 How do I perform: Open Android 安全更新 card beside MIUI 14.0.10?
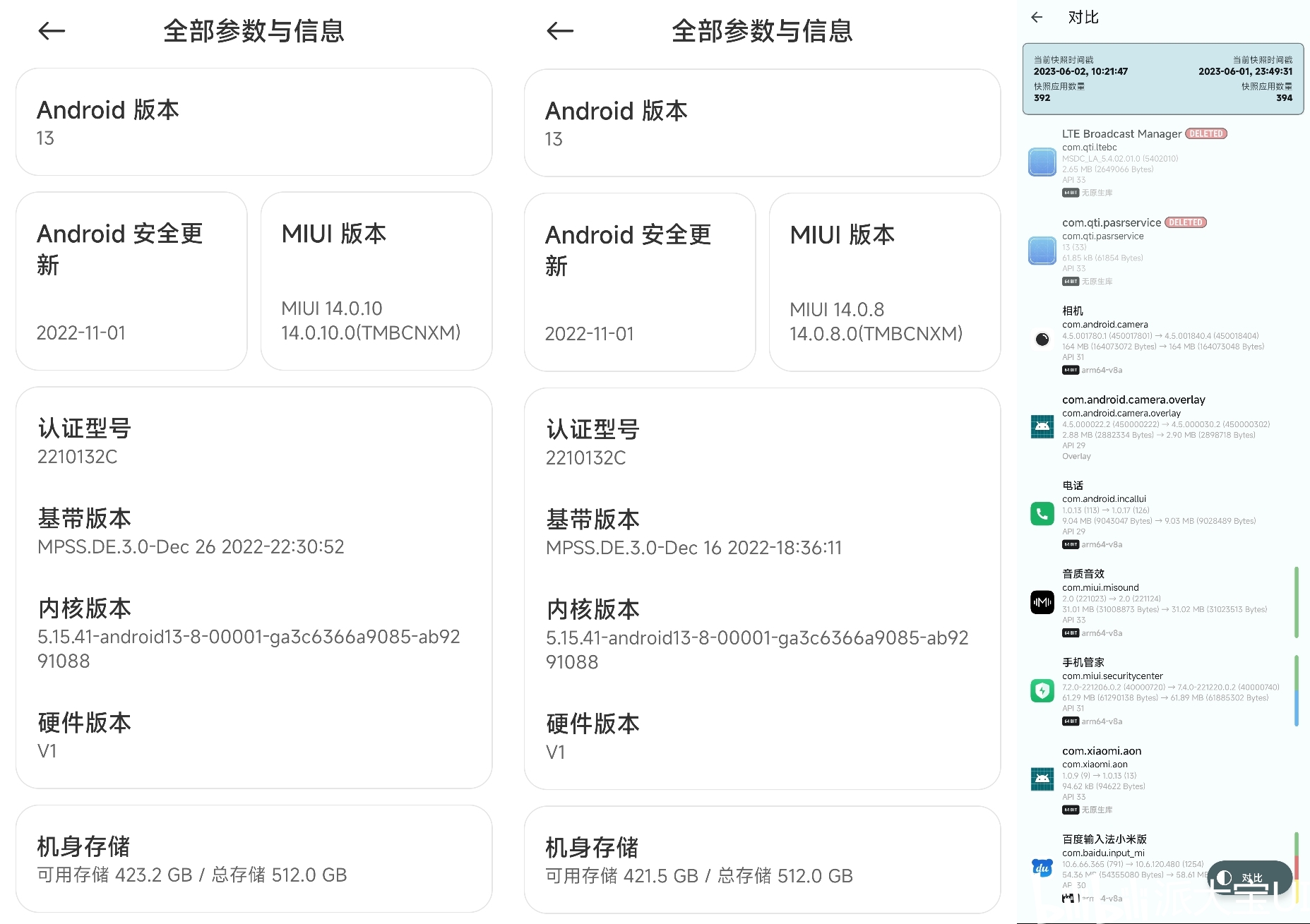131,281
